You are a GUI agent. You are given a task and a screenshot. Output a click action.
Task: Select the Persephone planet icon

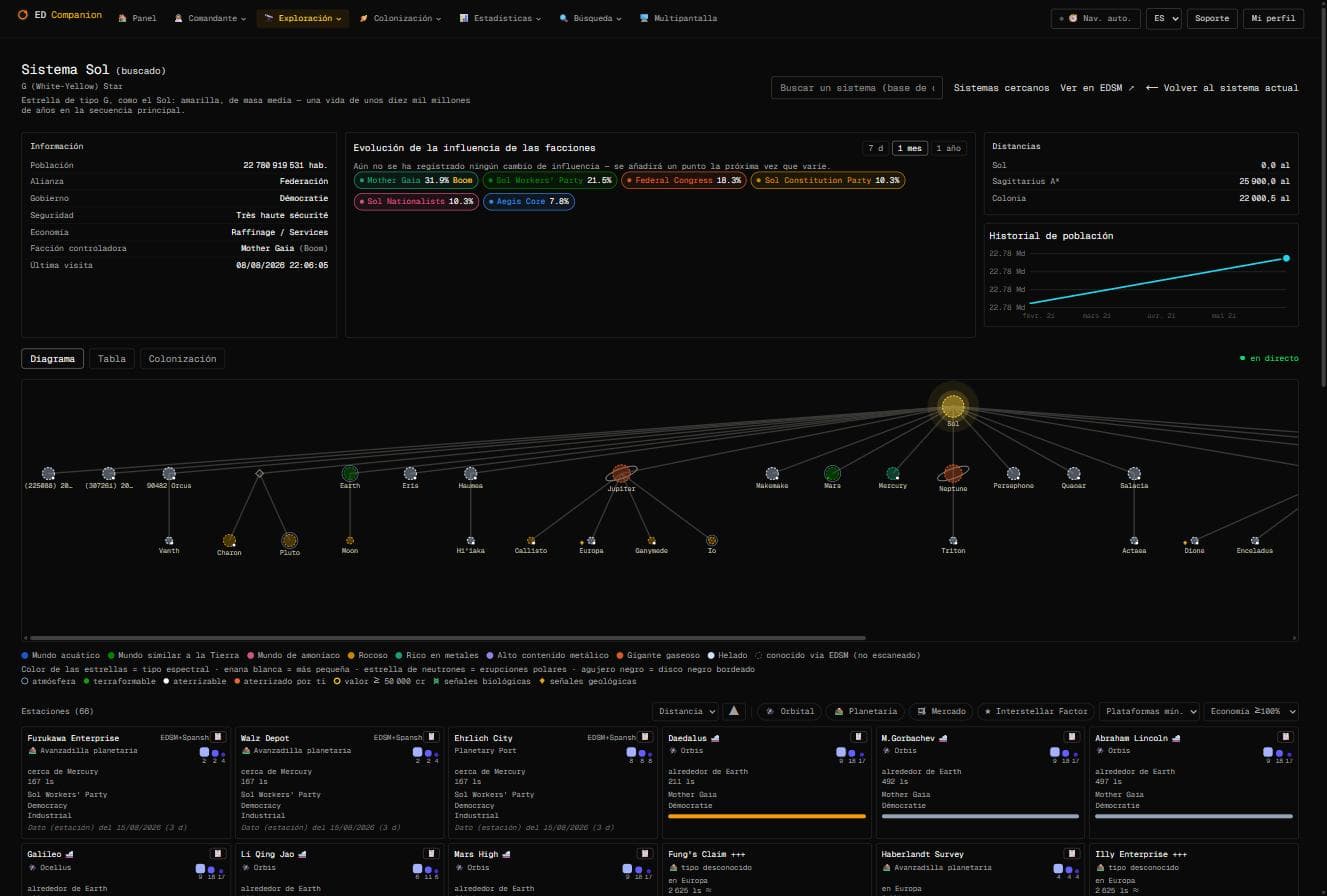1013,473
